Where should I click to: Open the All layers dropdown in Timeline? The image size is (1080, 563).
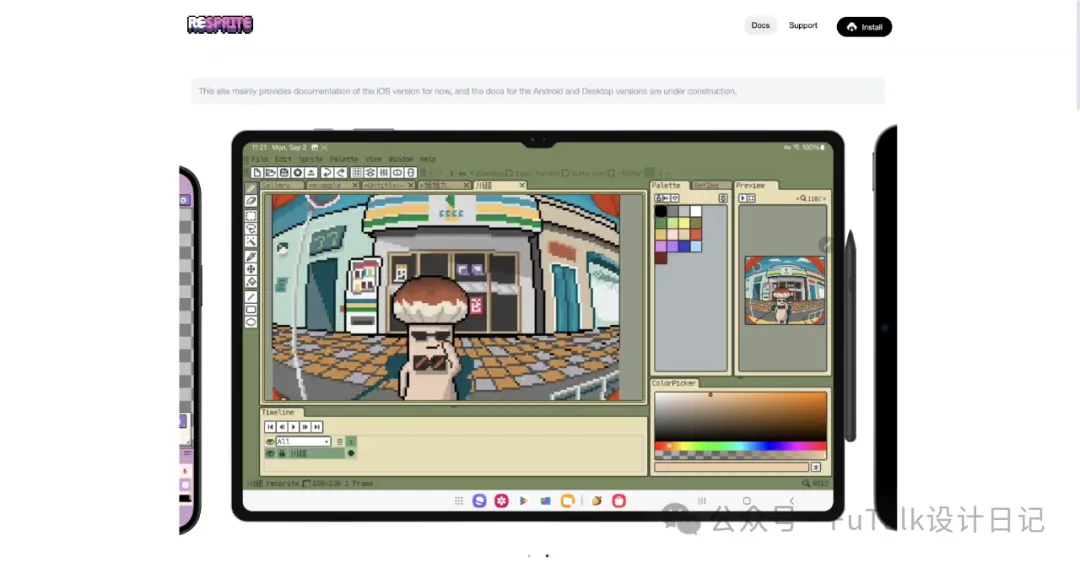(x=303, y=442)
